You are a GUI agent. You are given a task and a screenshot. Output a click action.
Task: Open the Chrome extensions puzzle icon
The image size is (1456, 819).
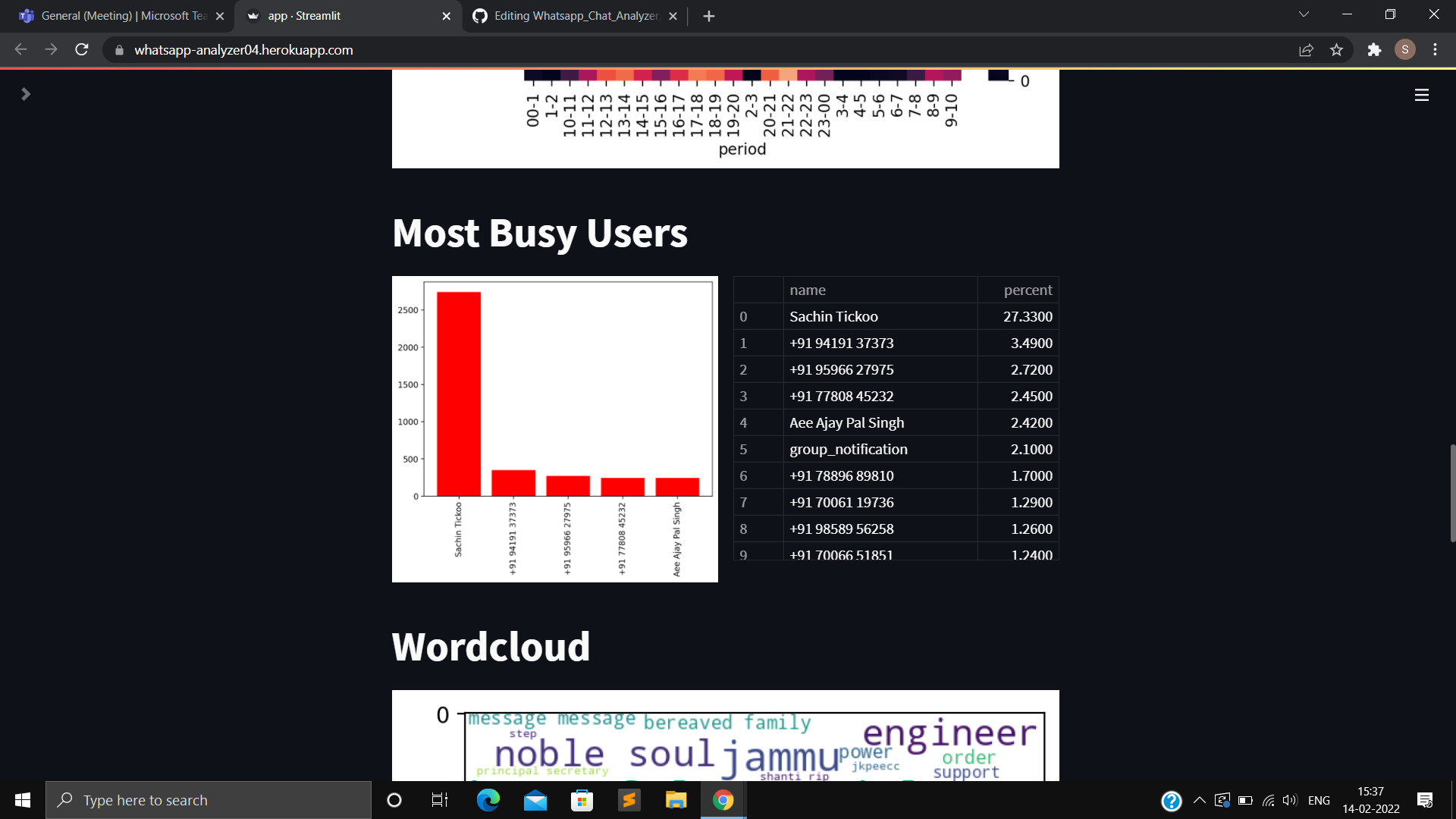pos(1376,50)
